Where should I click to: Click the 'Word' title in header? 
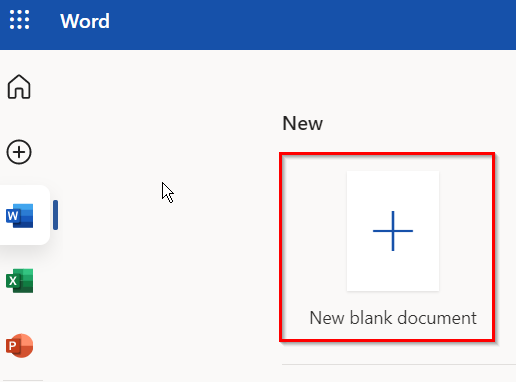coord(85,21)
